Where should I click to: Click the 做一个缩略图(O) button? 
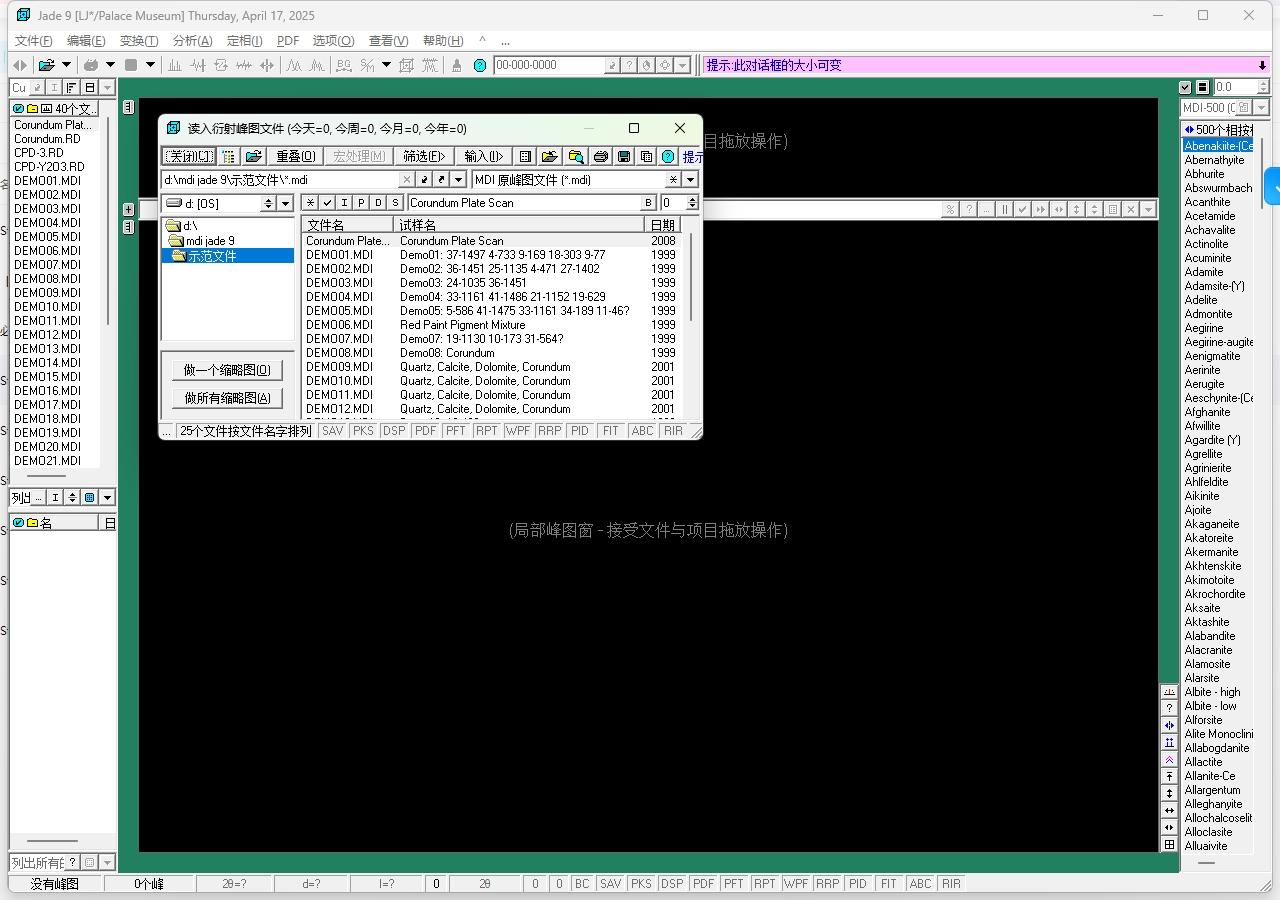(x=227, y=370)
